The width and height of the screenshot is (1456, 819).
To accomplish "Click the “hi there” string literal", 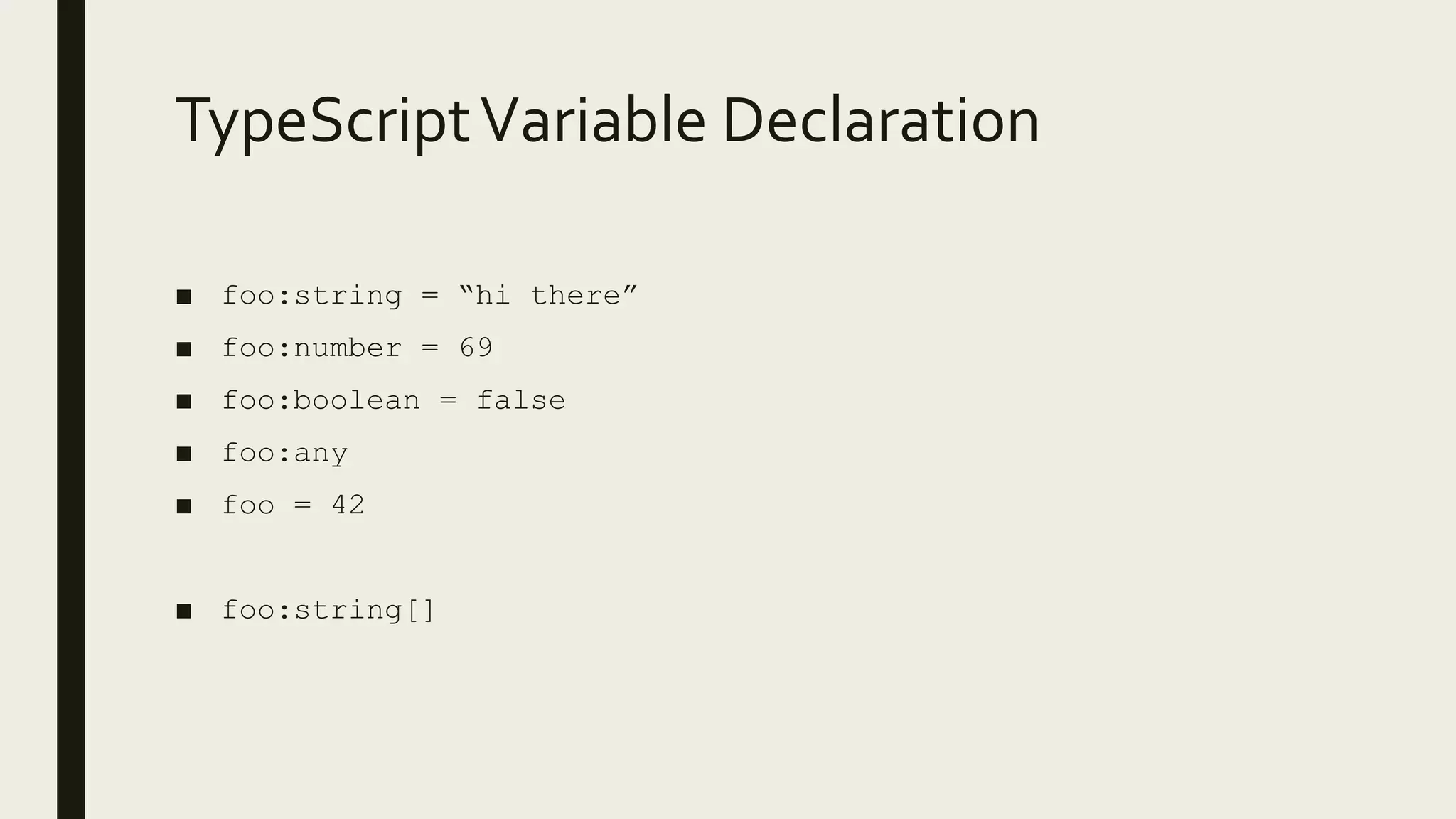I will (548, 295).
